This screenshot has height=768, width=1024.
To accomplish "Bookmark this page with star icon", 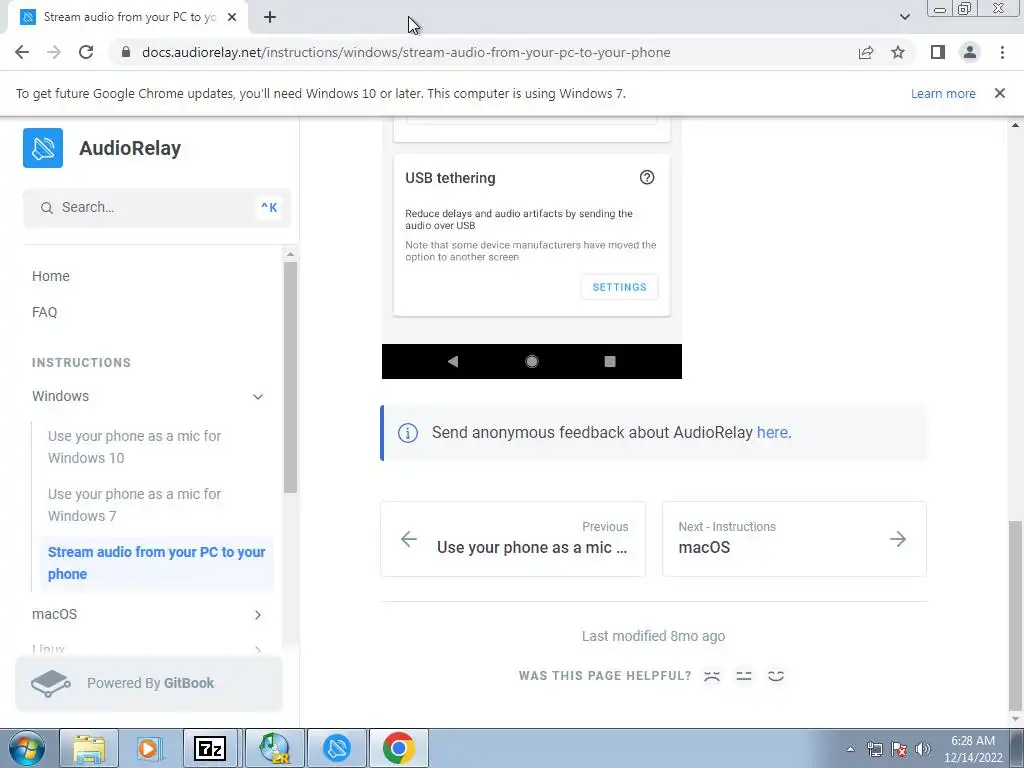I will coord(898,52).
